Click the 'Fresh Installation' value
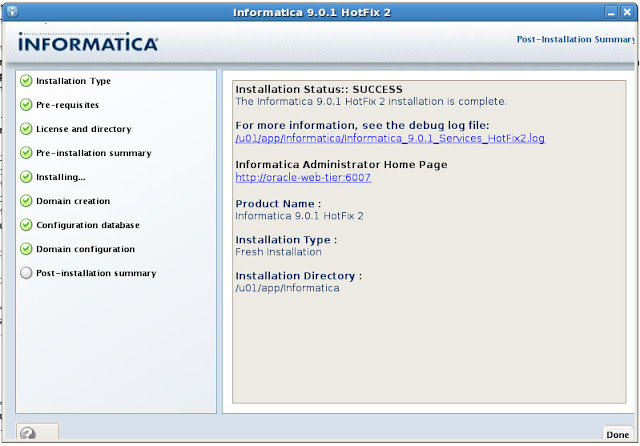 (x=278, y=252)
